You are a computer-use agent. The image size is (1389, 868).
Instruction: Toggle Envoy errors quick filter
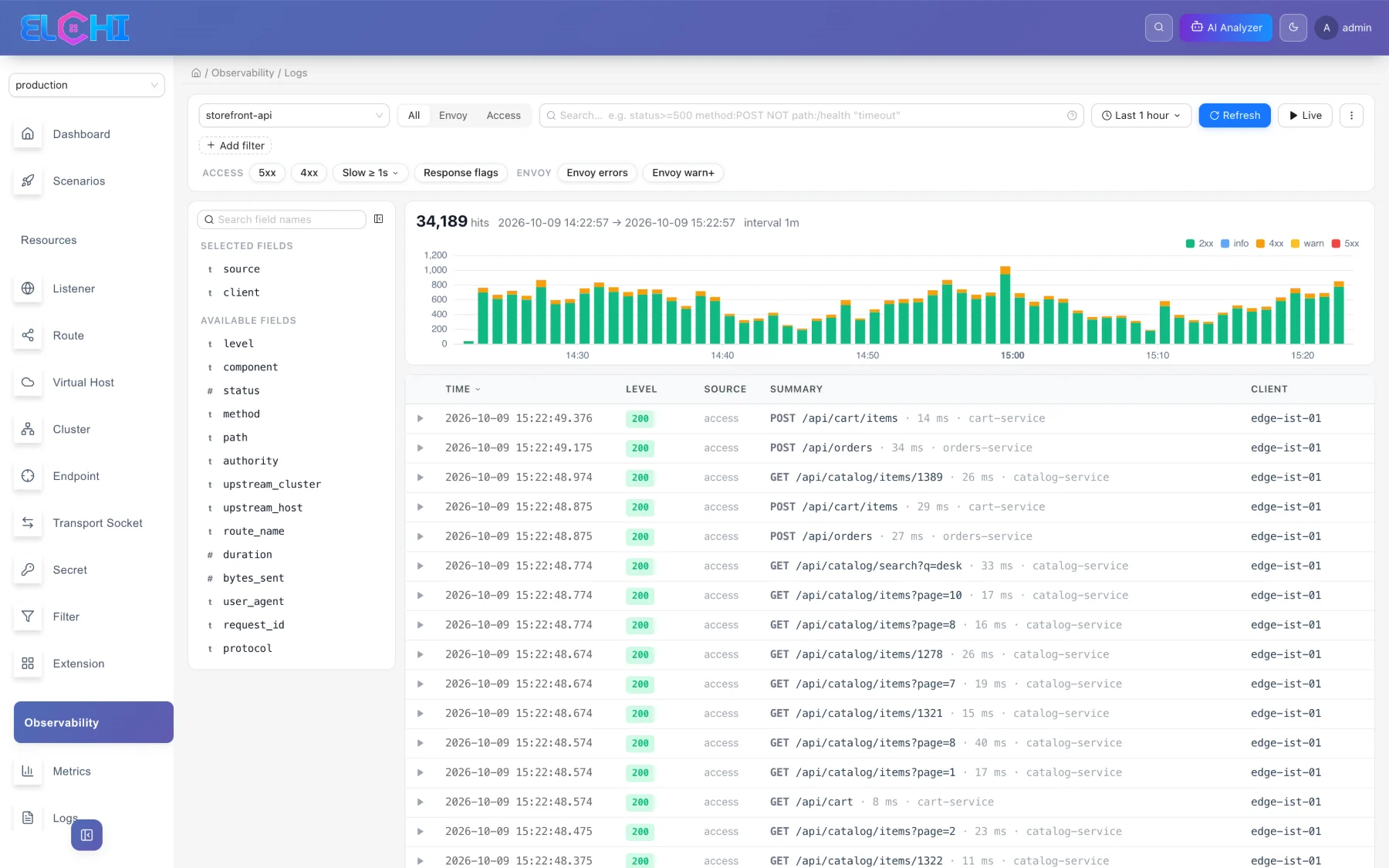597,173
